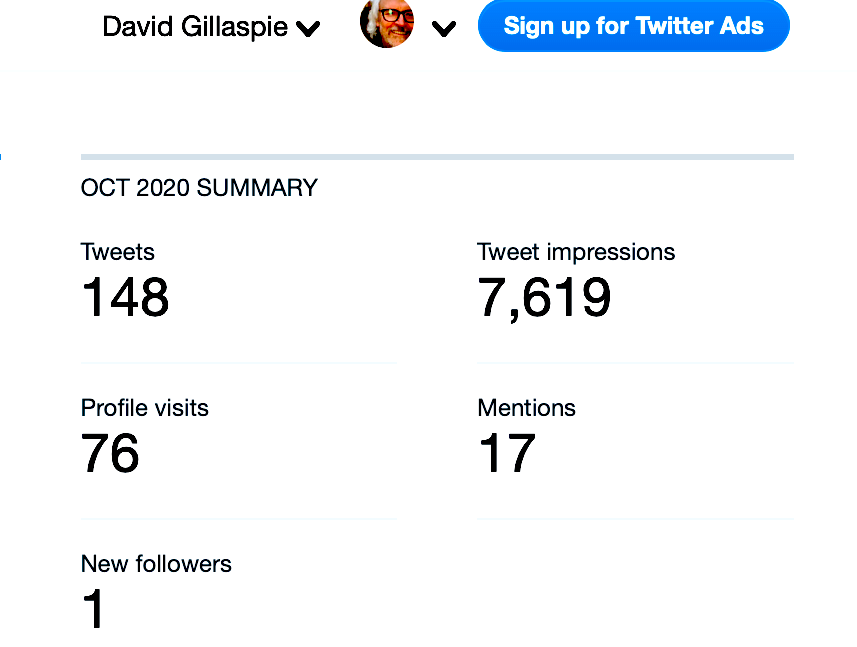857x647 pixels.
Task: Click the thin separator line below 76
Action: click(238, 519)
